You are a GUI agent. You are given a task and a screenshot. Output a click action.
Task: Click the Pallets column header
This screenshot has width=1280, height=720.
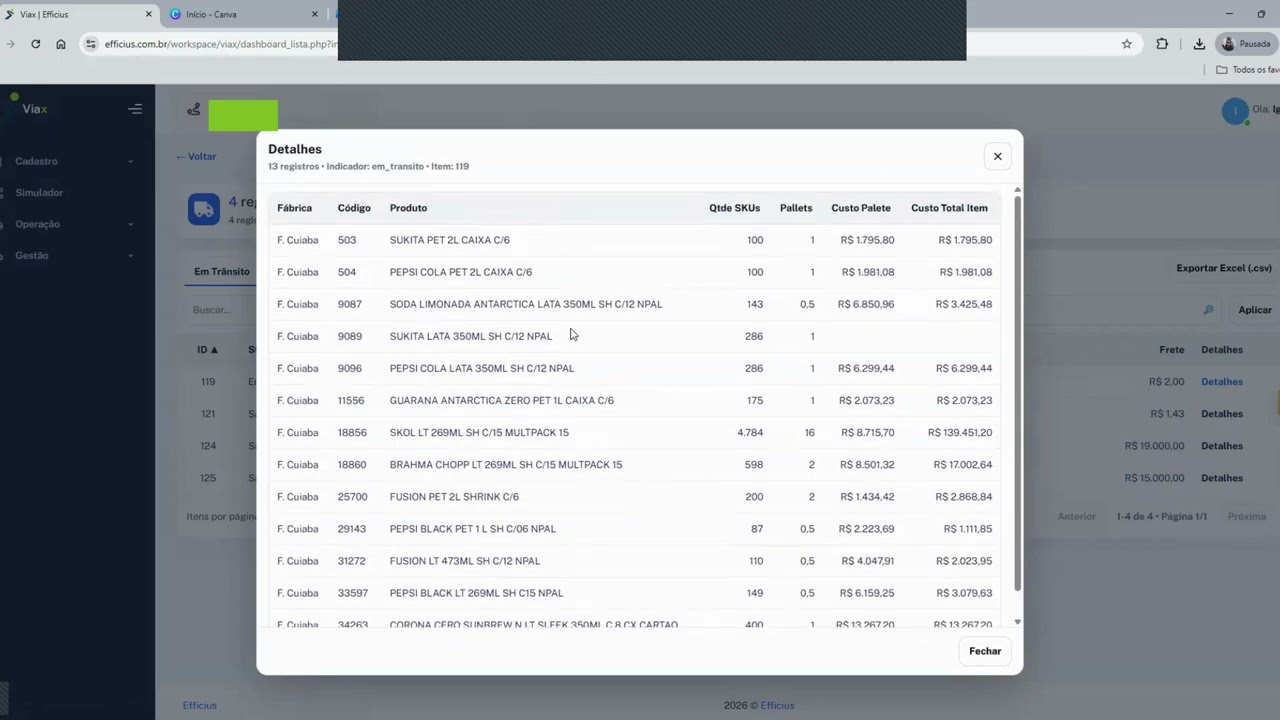coord(796,208)
